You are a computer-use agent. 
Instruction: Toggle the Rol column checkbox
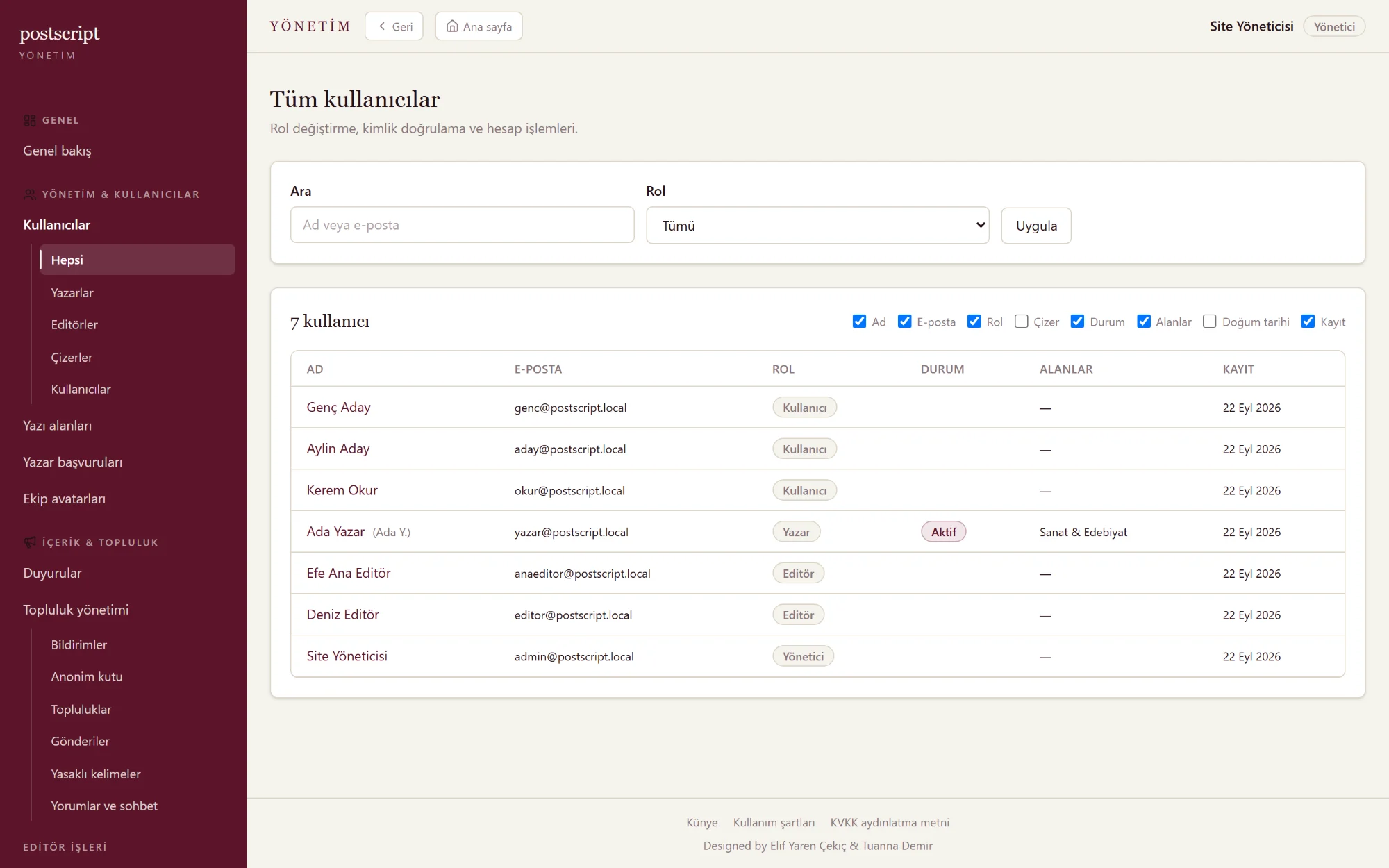coord(974,322)
